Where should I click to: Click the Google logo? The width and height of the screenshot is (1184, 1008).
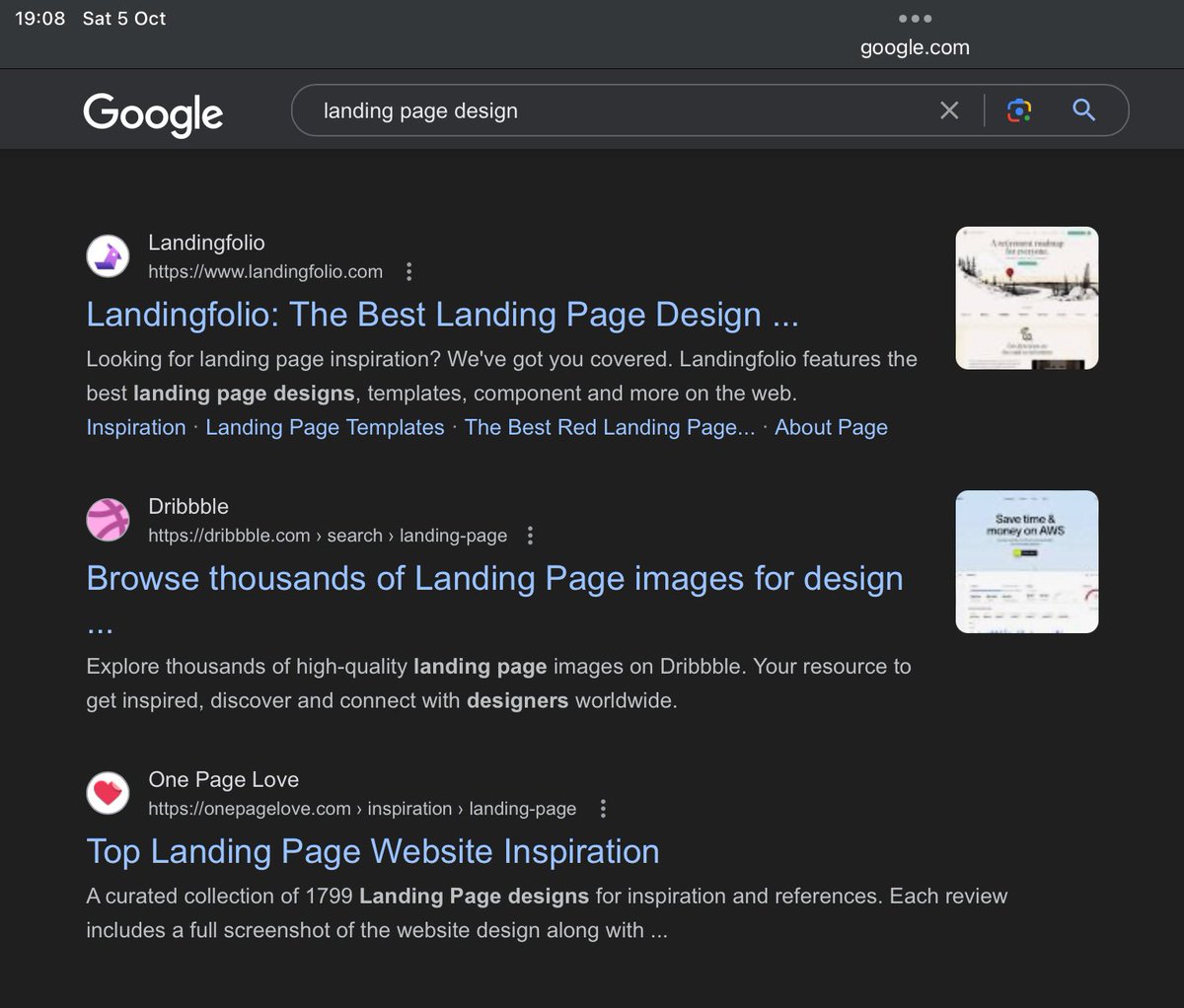click(153, 114)
